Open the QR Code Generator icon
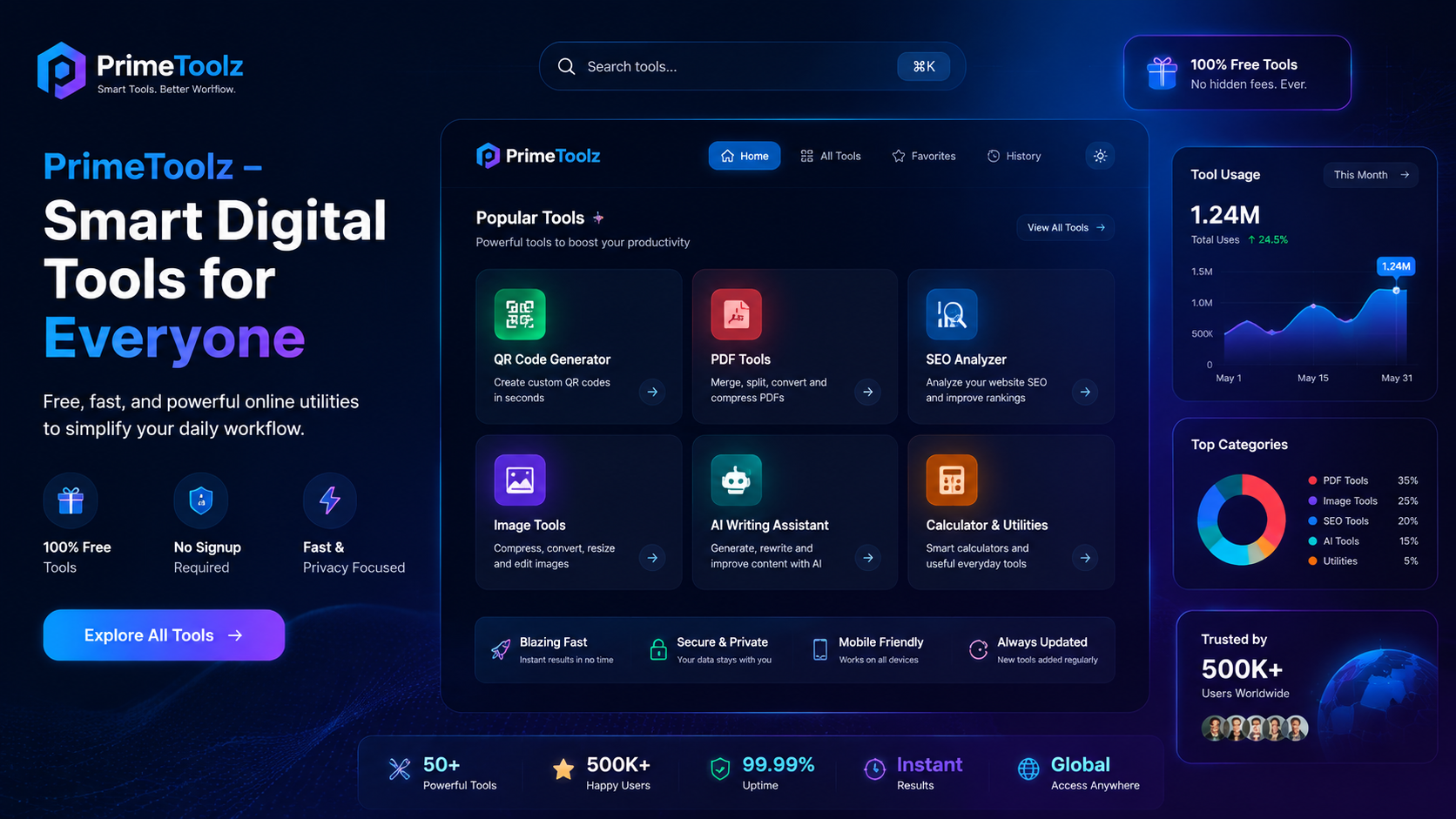 (520, 314)
